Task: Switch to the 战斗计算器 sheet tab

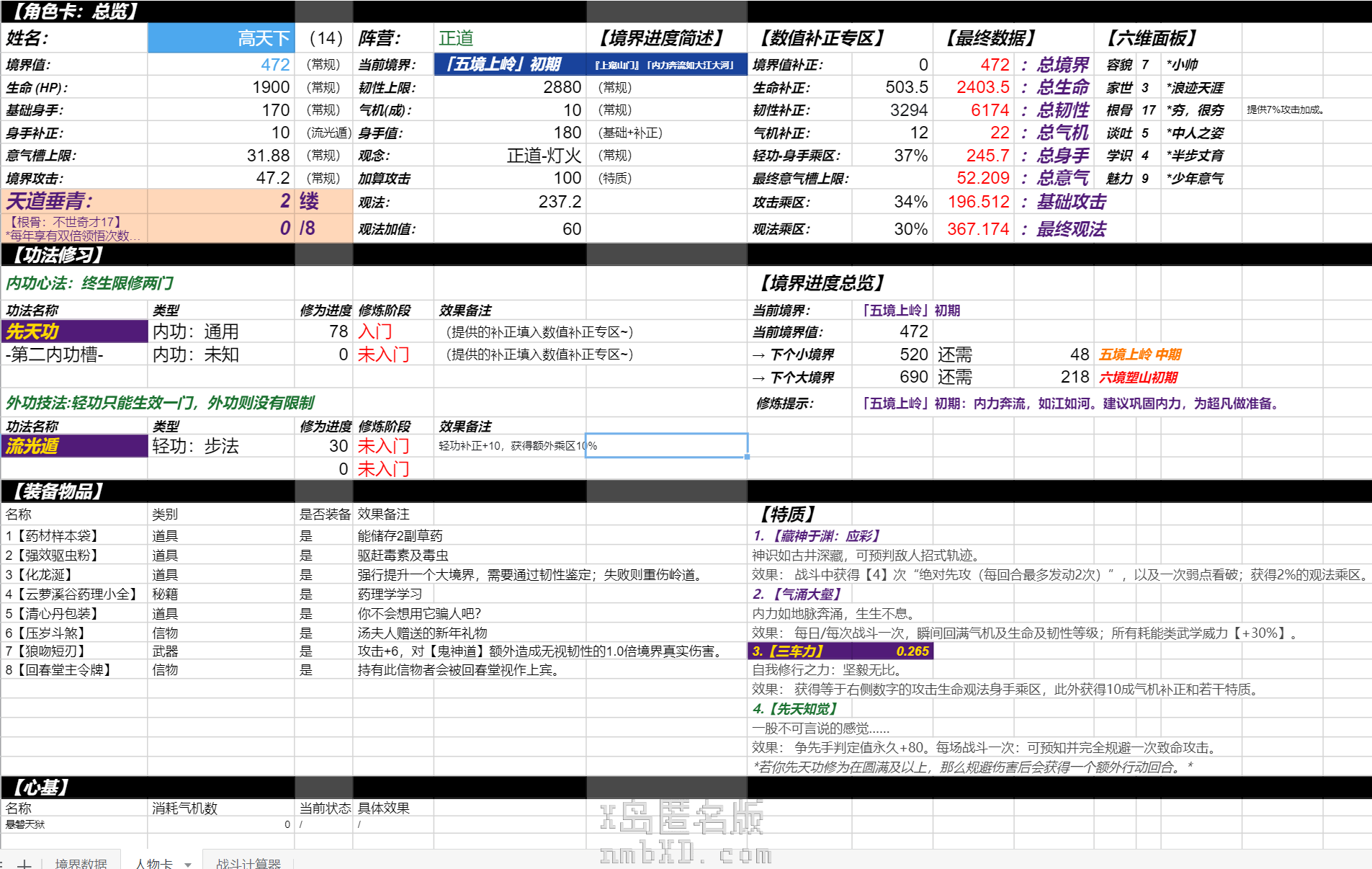Action: point(248,863)
